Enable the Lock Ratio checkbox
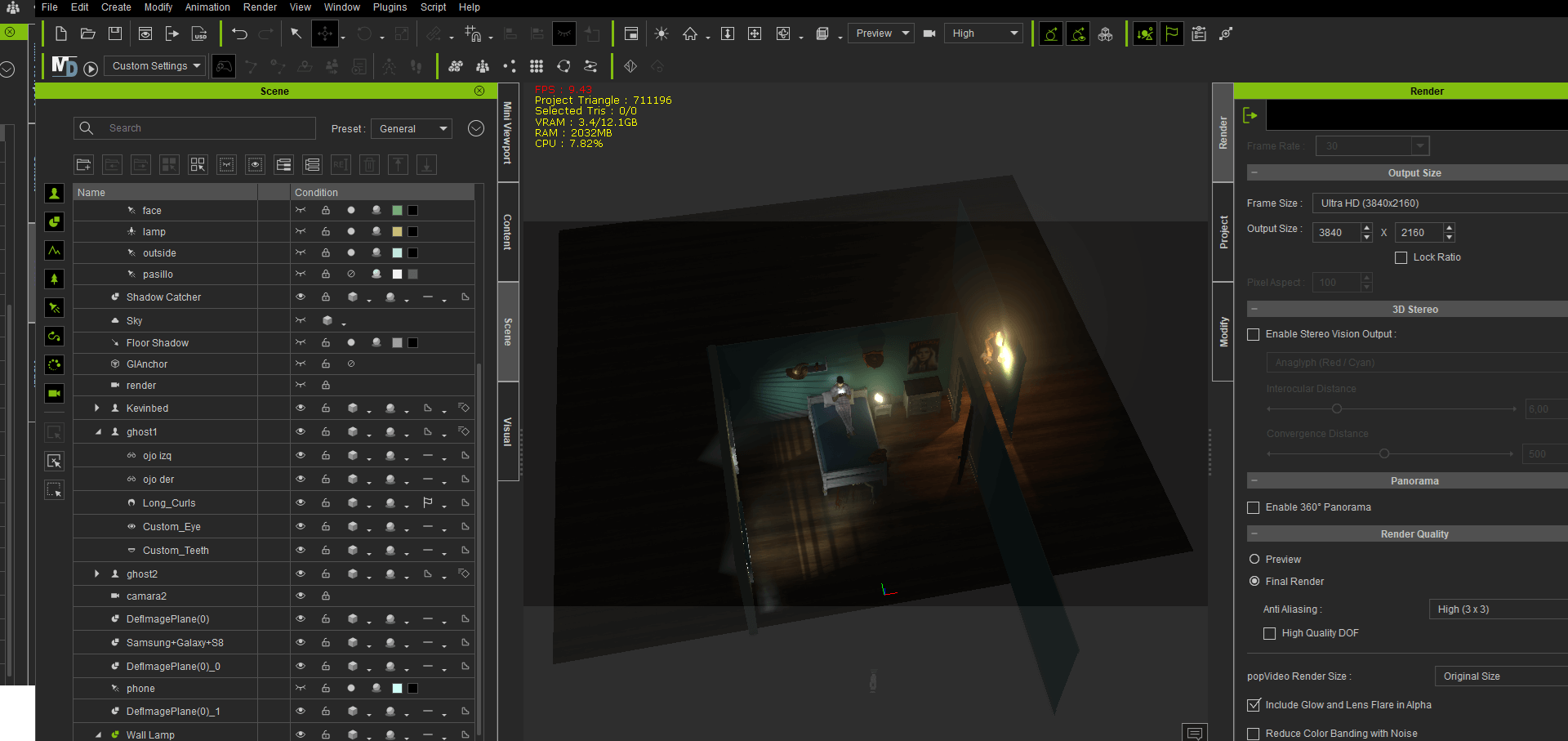1568x741 pixels. click(x=1401, y=257)
